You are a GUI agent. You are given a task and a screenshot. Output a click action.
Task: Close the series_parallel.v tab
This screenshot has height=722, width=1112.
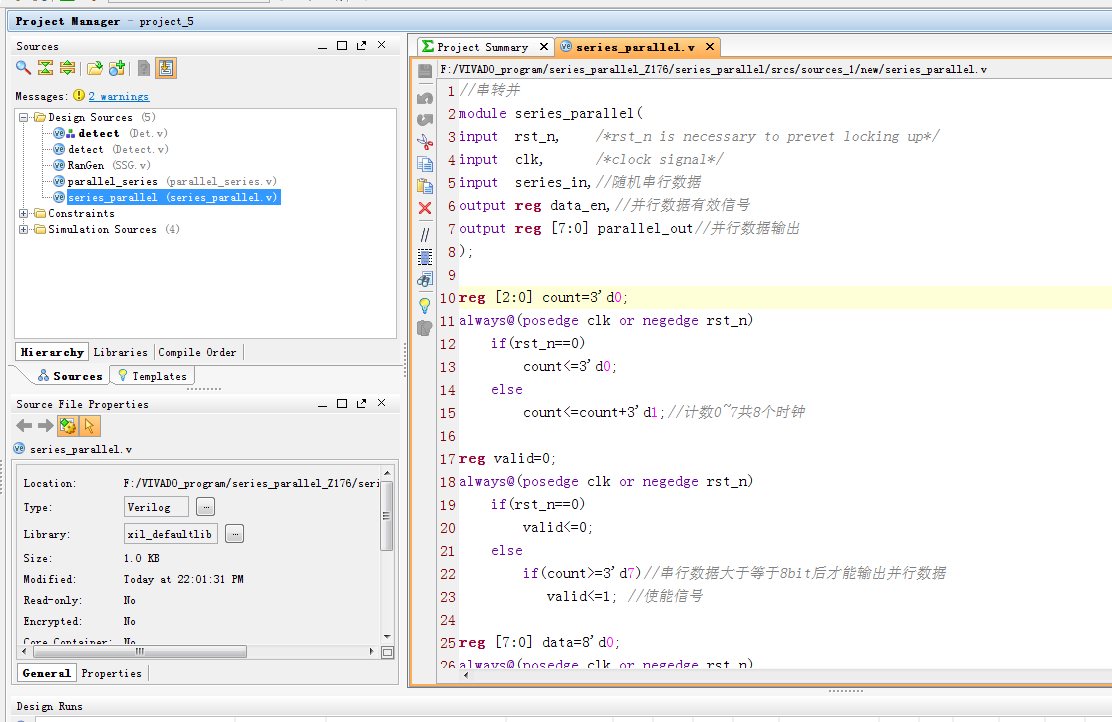(710, 47)
